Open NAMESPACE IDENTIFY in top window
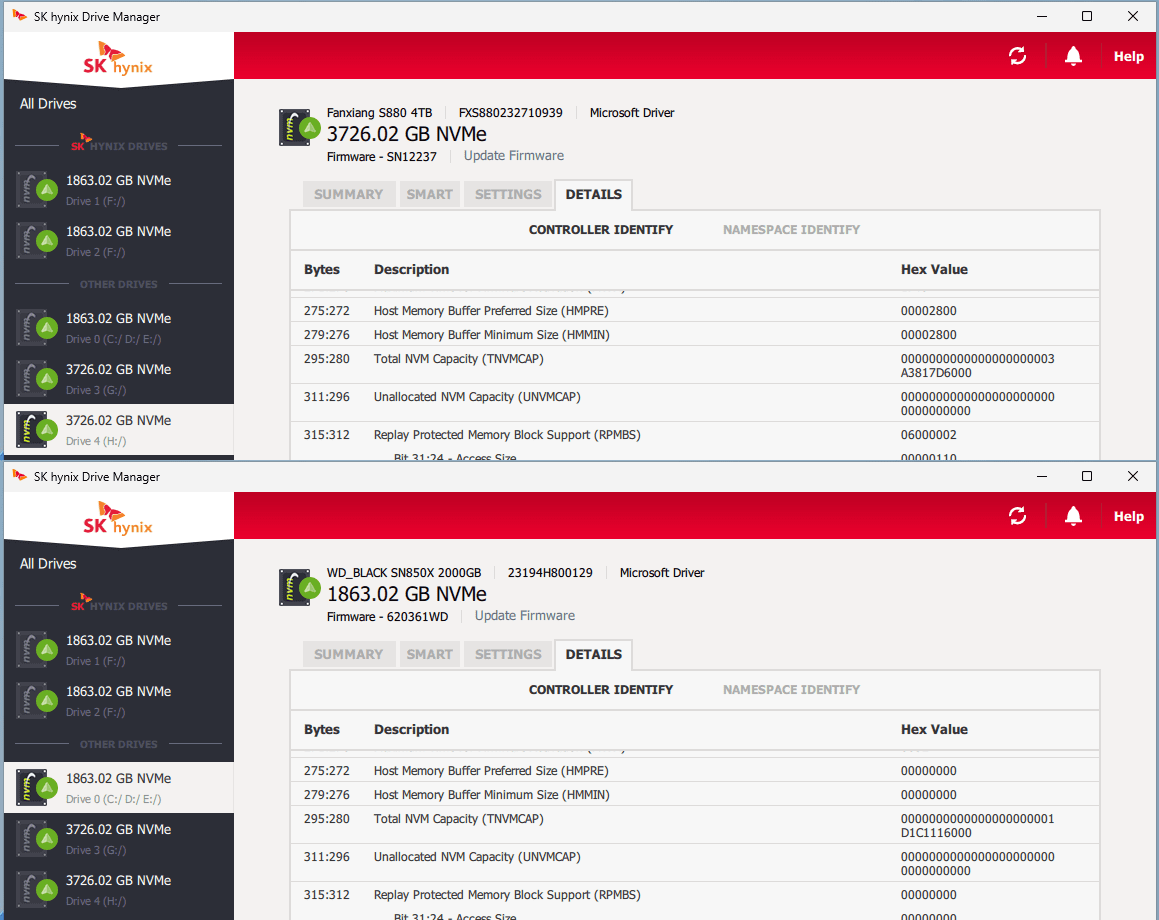The width and height of the screenshot is (1159, 920). click(x=792, y=230)
